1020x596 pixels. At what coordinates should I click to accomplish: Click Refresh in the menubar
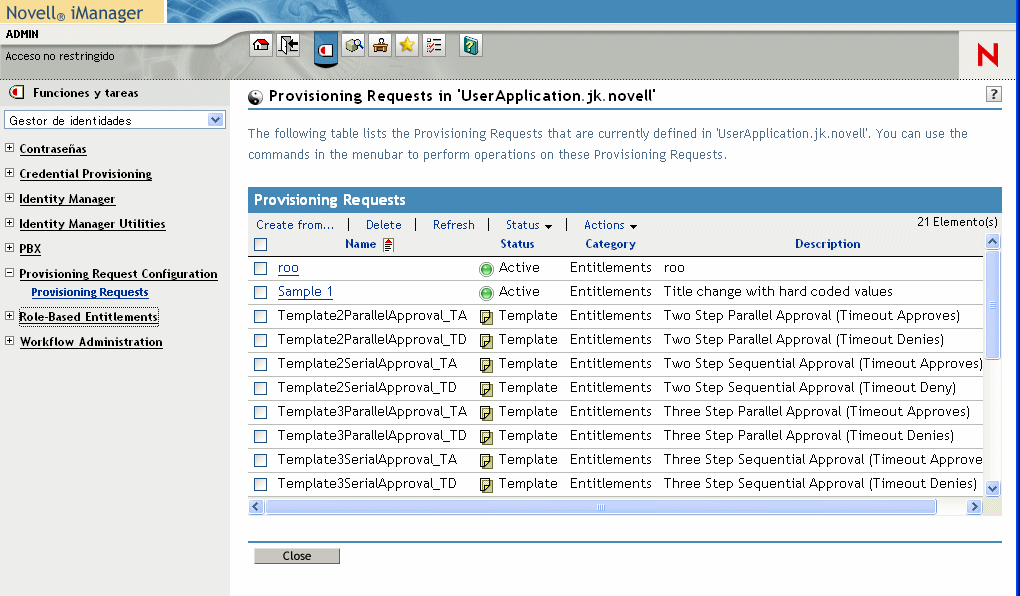tap(453, 224)
